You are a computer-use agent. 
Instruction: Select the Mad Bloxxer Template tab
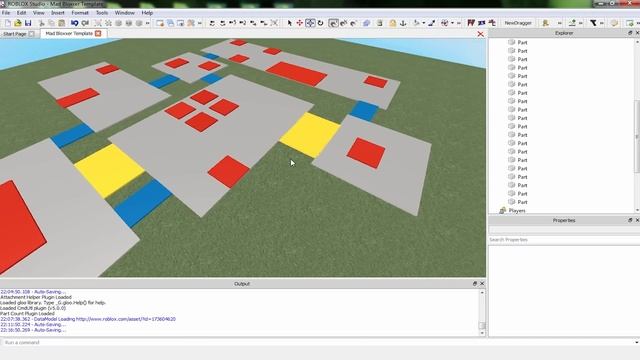point(69,33)
